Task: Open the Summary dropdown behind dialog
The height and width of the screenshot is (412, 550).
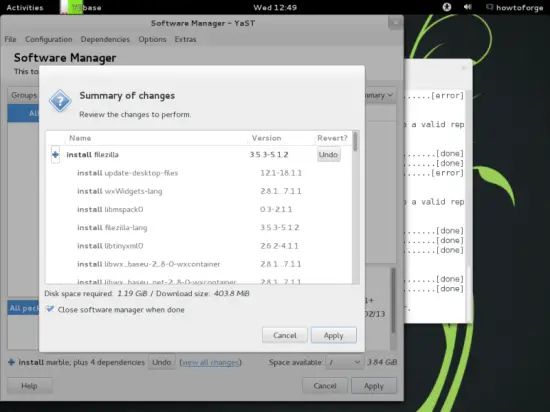Action: click(381, 95)
